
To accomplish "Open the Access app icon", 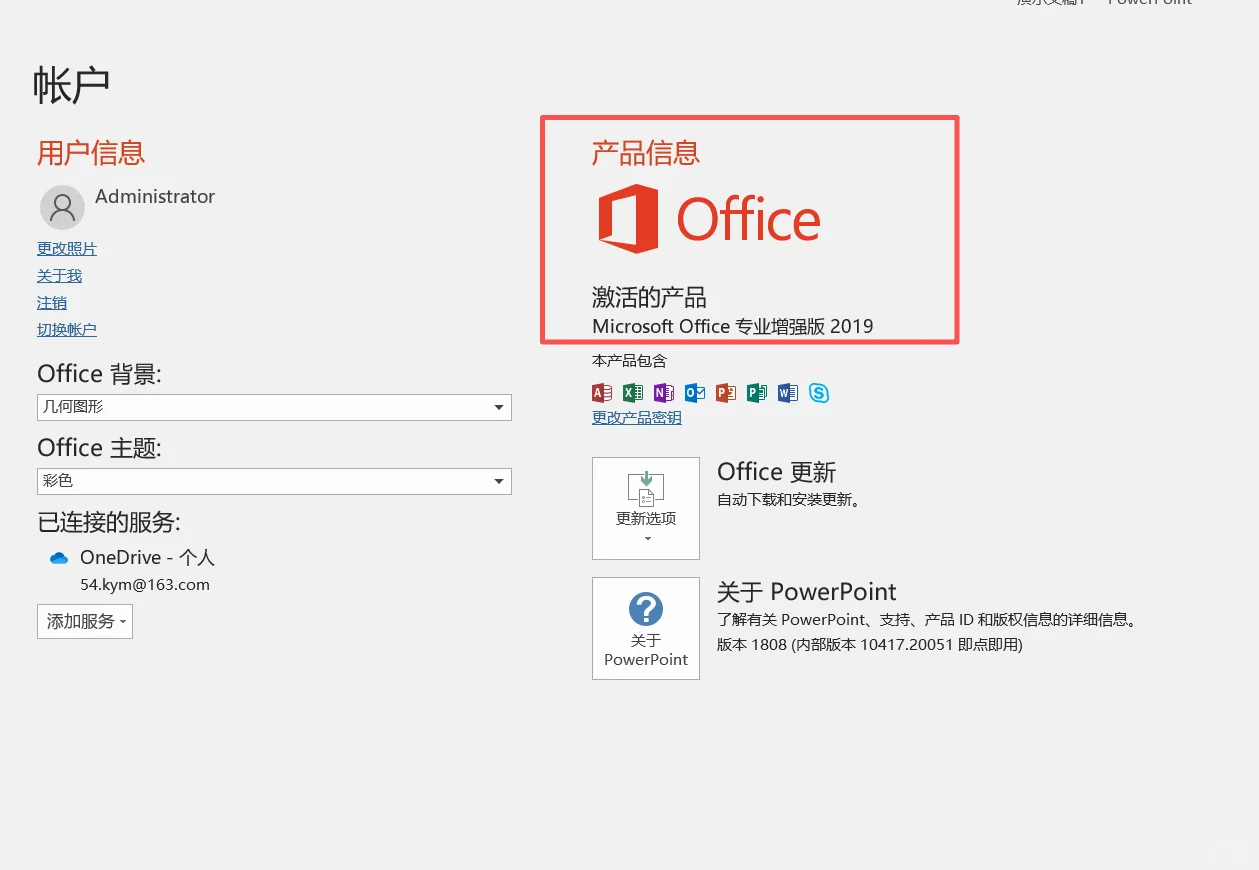I will [602, 392].
